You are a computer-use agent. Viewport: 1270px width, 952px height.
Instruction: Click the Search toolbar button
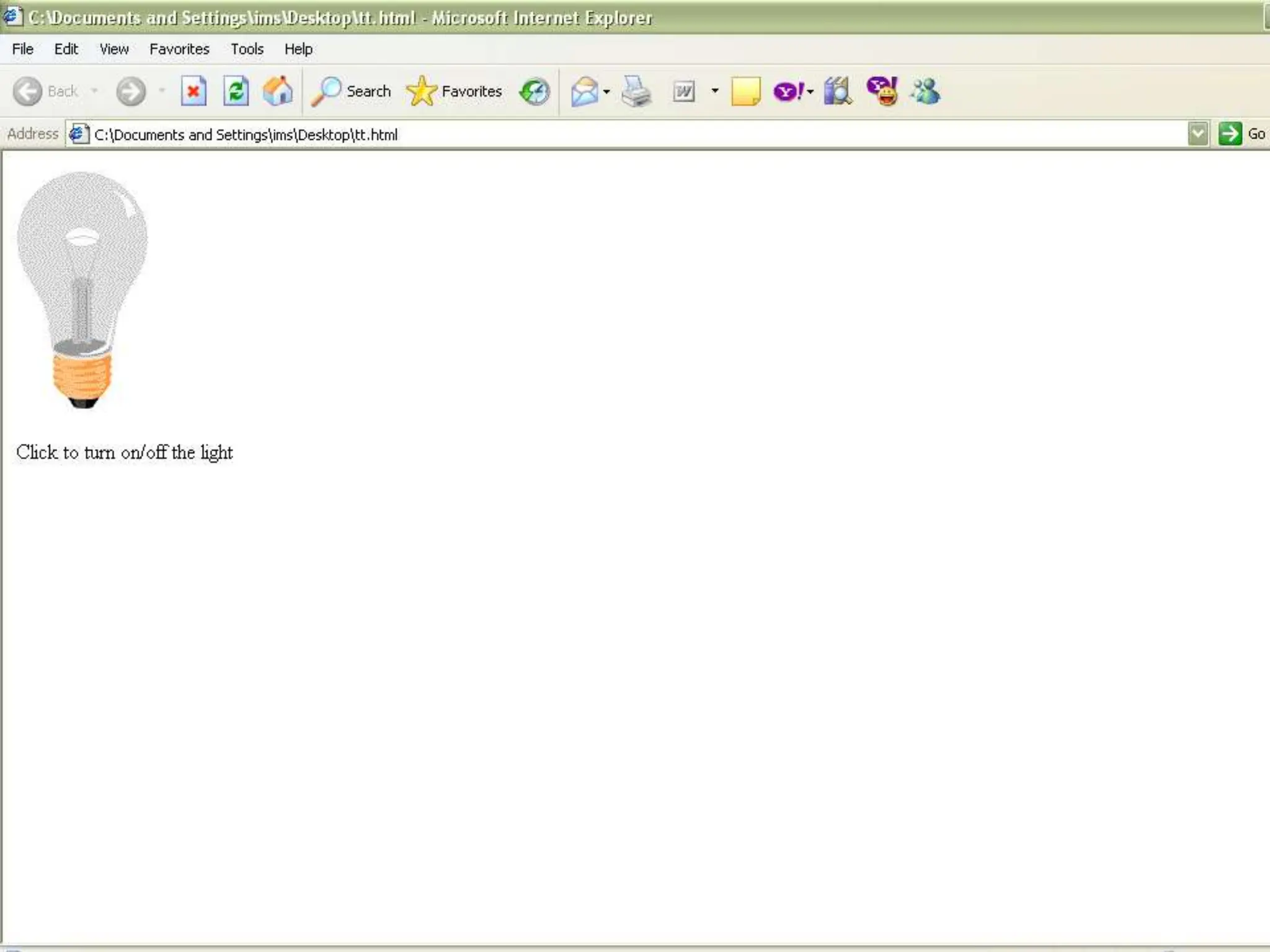[x=352, y=92]
